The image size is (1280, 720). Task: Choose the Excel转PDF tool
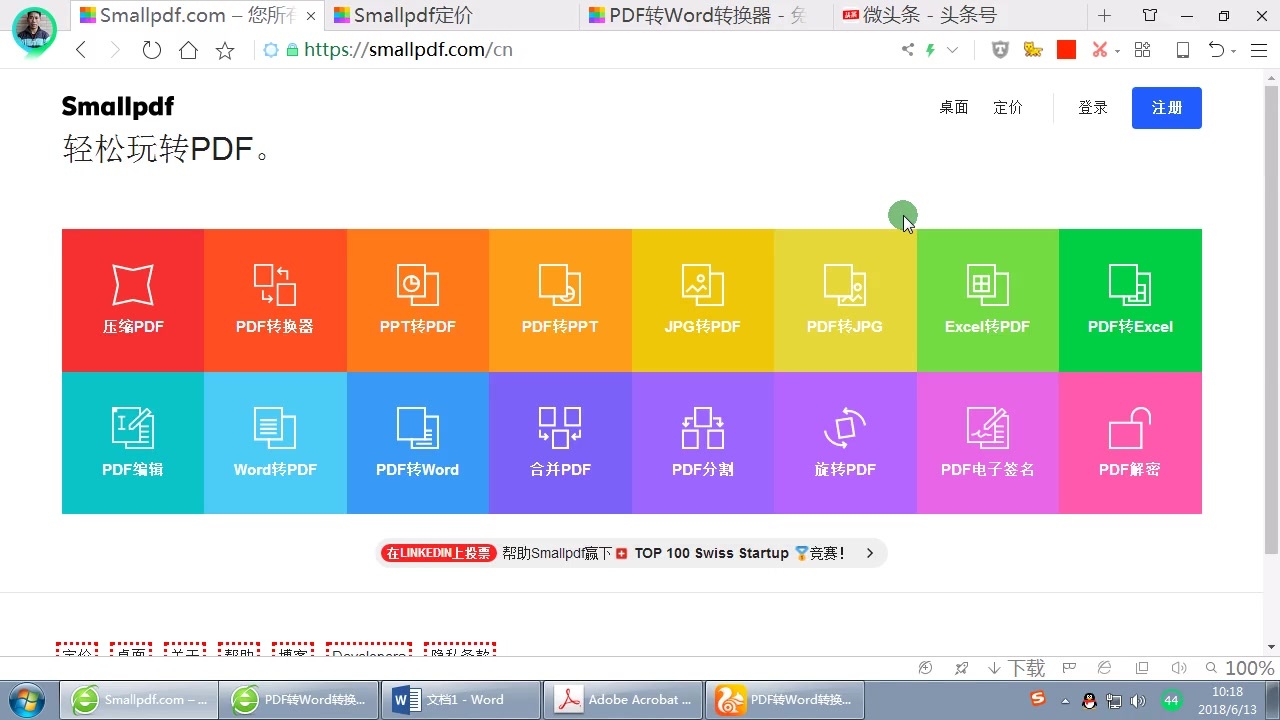pyautogui.click(x=988, y=300)
